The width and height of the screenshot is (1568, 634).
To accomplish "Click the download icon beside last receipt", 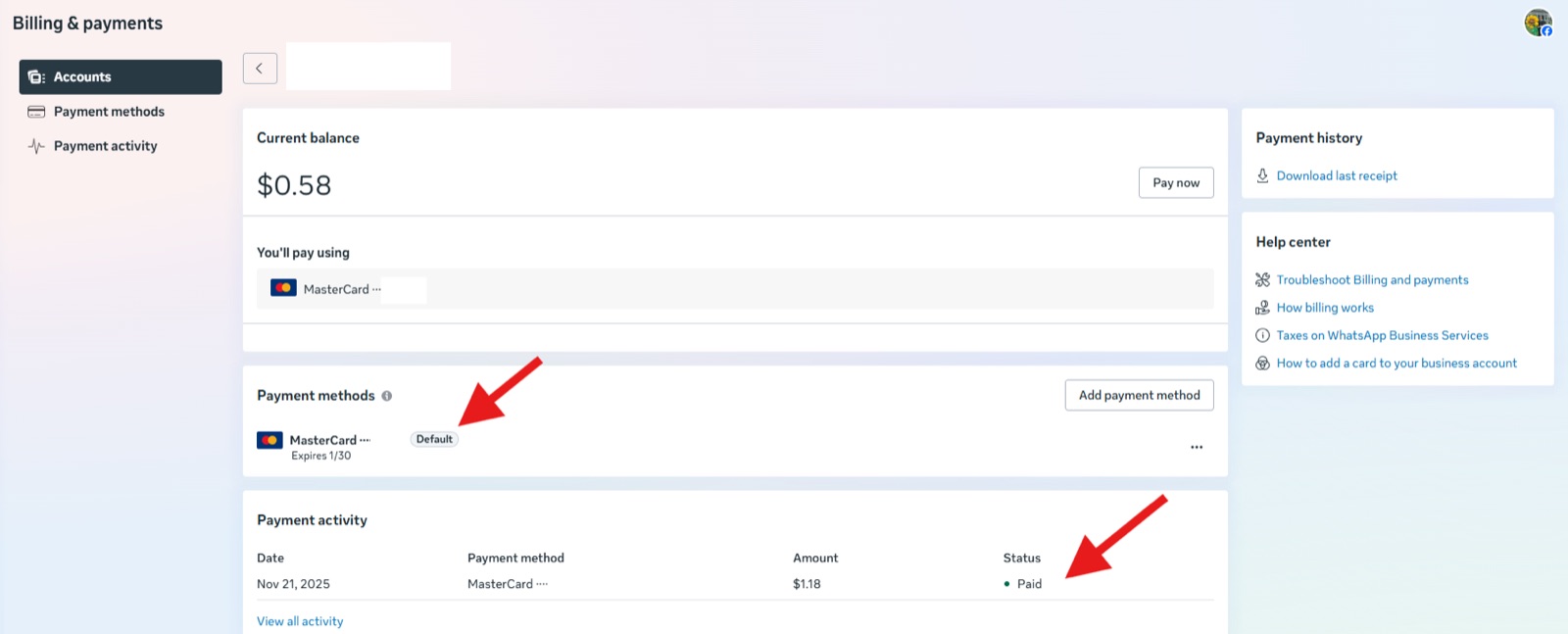I will [x=1262, y=175].
